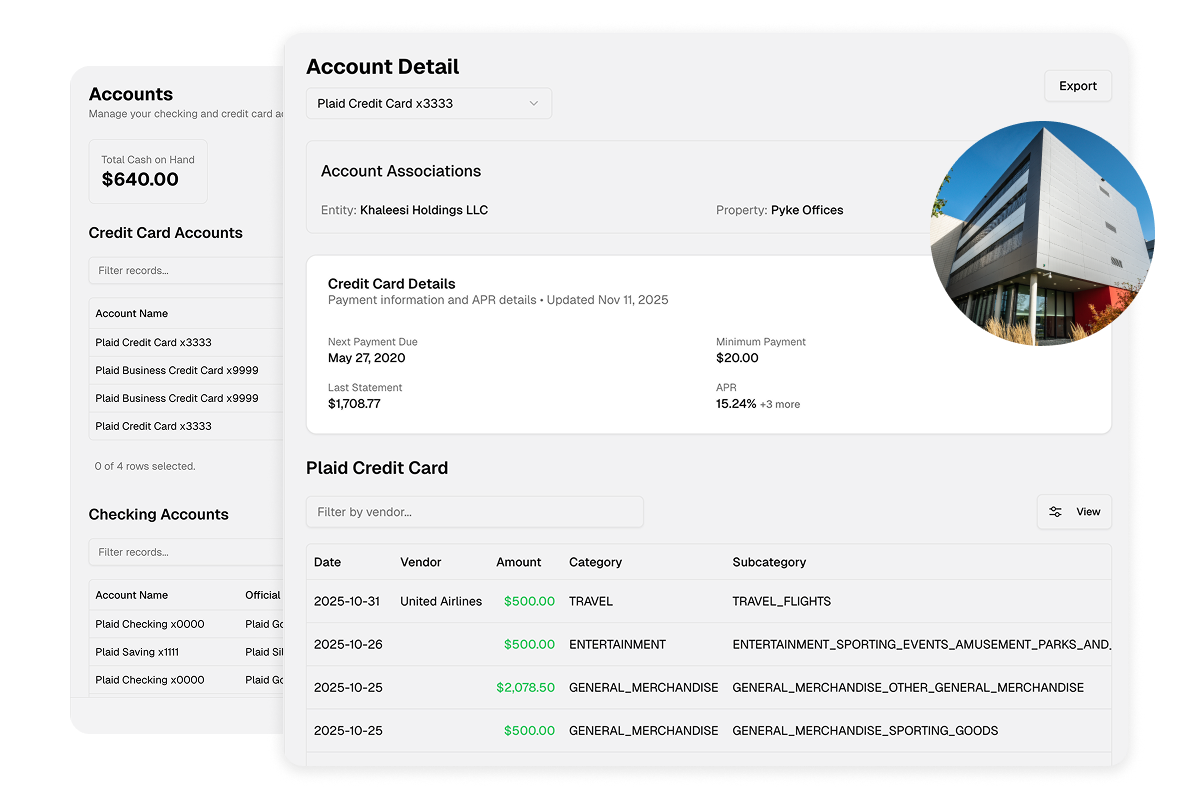Image resolution: width=1200 pixels, height=800 pixels.
Task: Click the 2025-10-26 date cell
Action: tap(348, 645)
